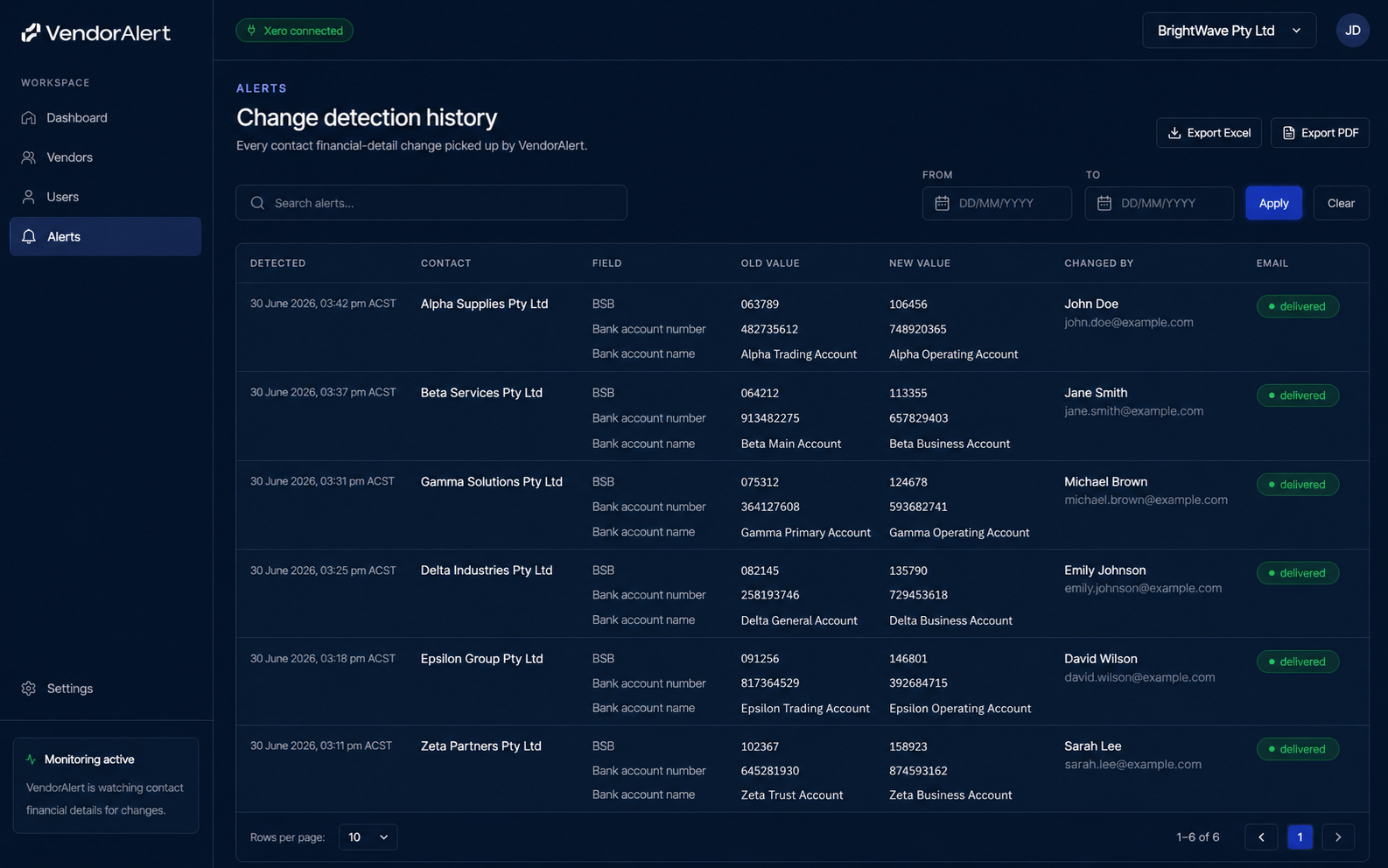Open Settings via the gear icon
1388x868 pixels.
29,689
